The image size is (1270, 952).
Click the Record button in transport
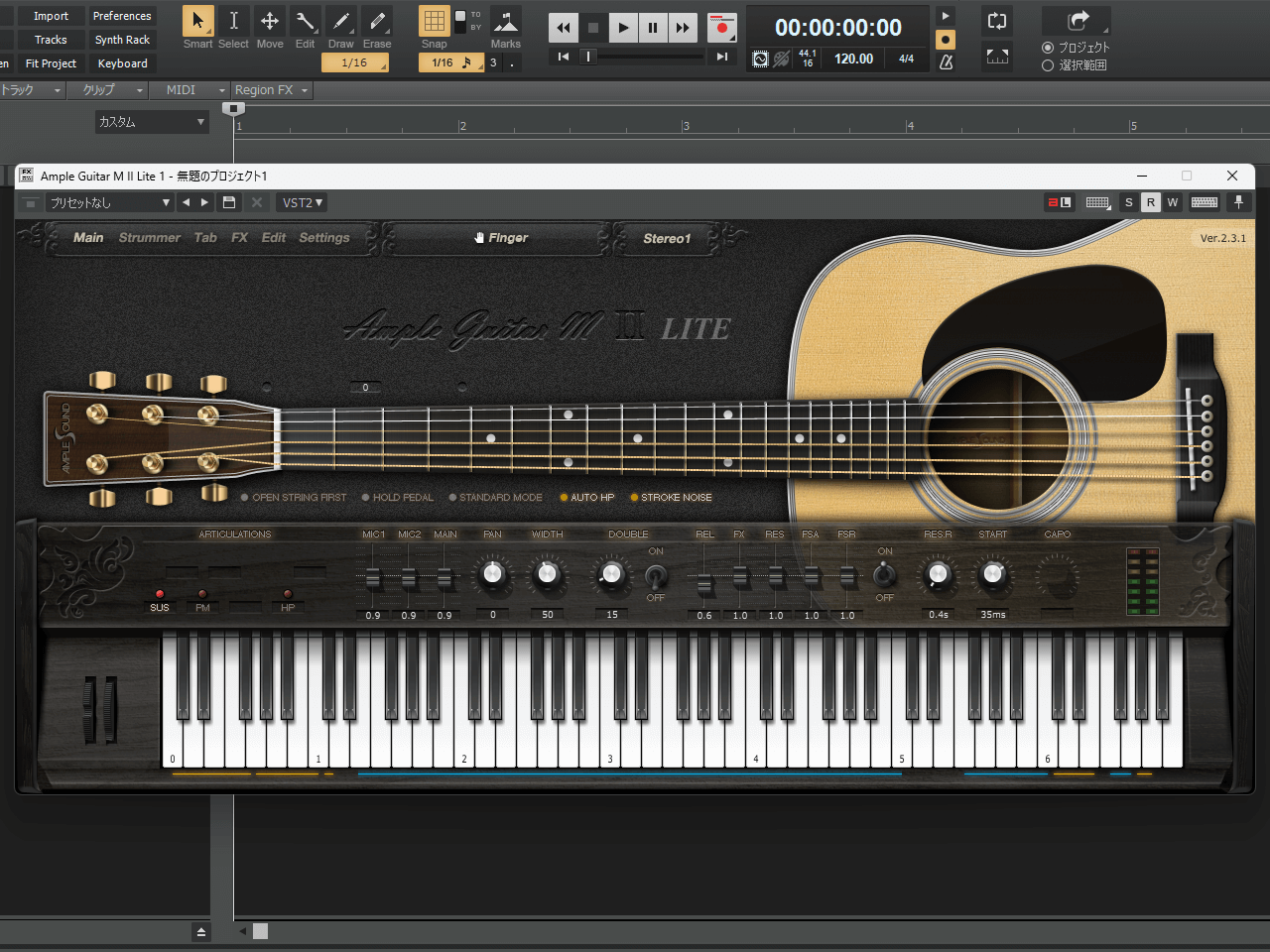pyautogui.click(x=721, y=28)
